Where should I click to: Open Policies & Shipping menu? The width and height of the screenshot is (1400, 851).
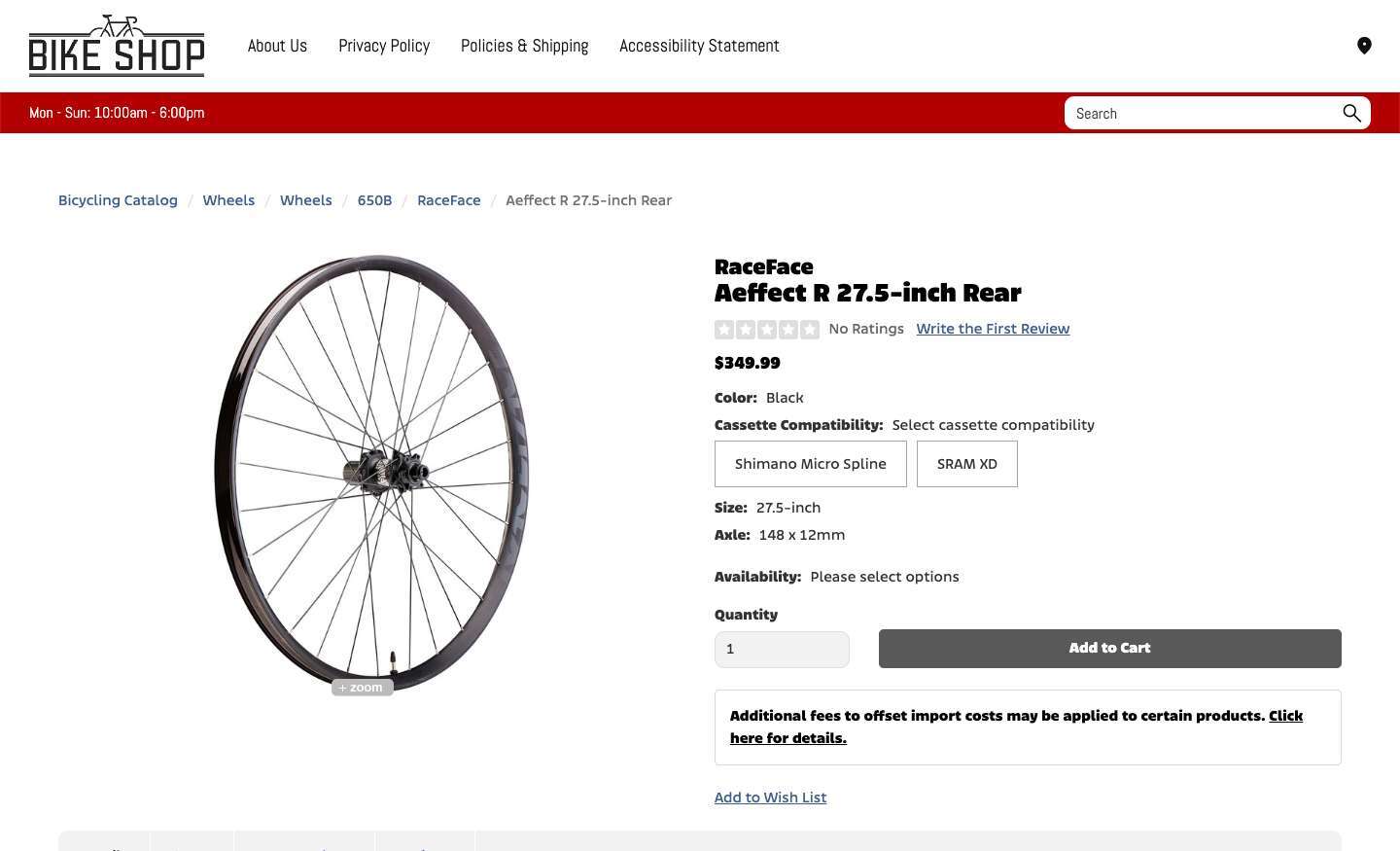(x=524, y=46)
